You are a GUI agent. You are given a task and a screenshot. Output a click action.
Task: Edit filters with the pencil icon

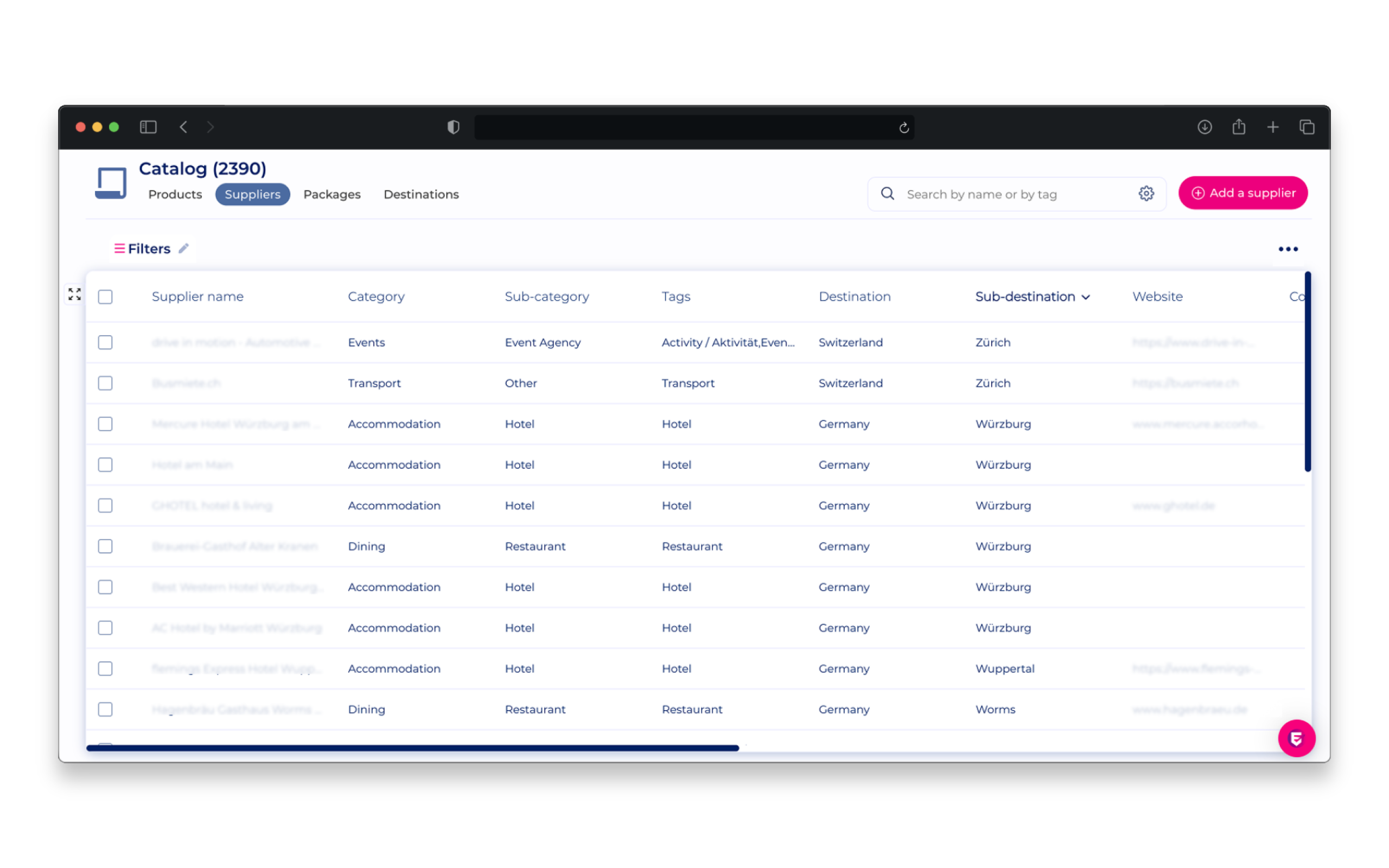[x=184, y=248]
